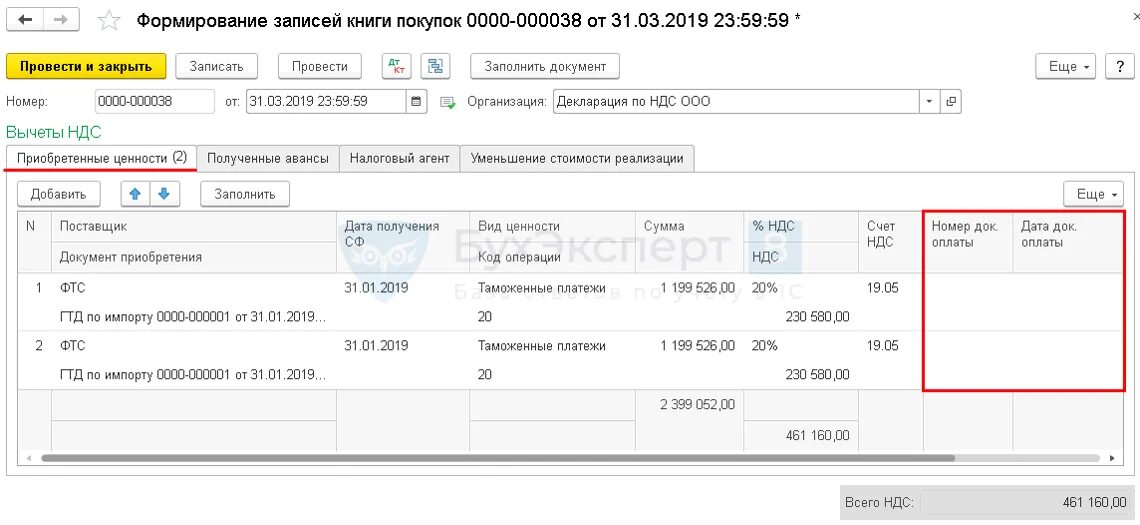The image size is (1140, 525).
Task: Click Код операции column header
Action: point(552,257)
